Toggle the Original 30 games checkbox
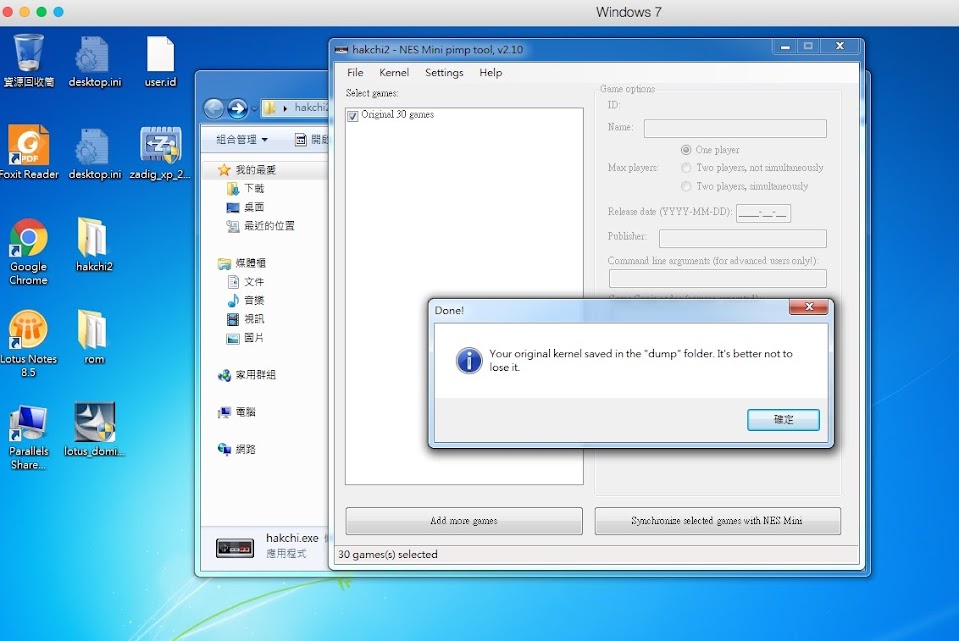This screenshot has width=959, height=641. [353, 116]
